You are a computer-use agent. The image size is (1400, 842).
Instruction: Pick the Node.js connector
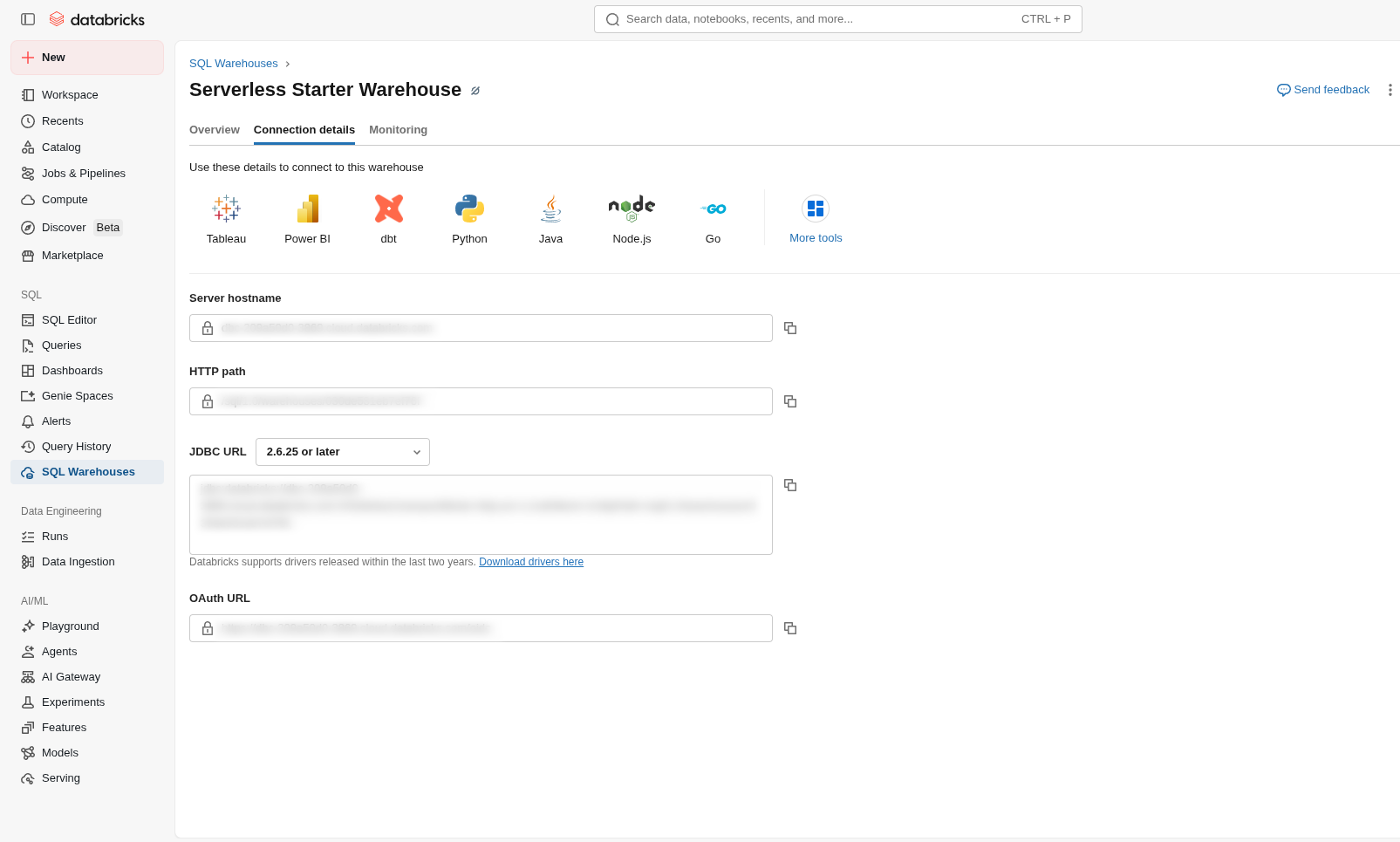(x=632, y=220)
